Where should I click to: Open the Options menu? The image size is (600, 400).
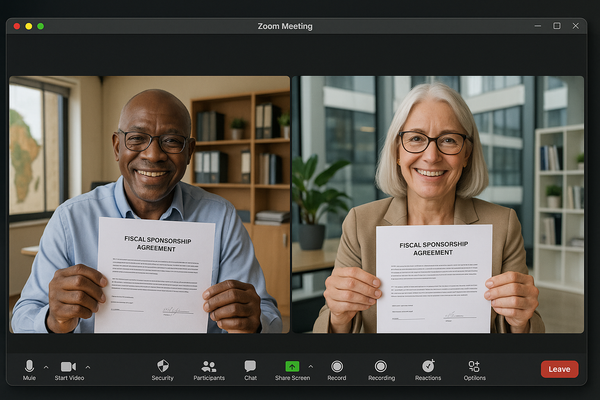(474, 370)
